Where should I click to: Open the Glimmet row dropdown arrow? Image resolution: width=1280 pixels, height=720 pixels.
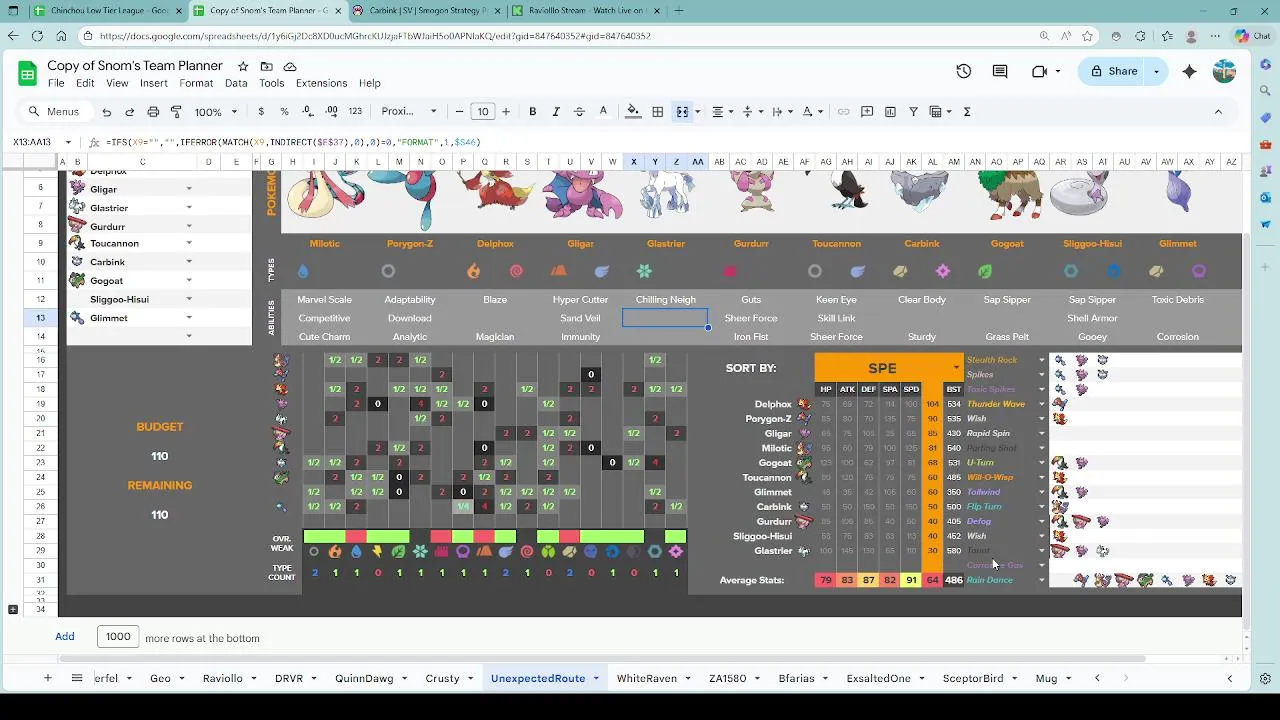[x=189, y=318]
